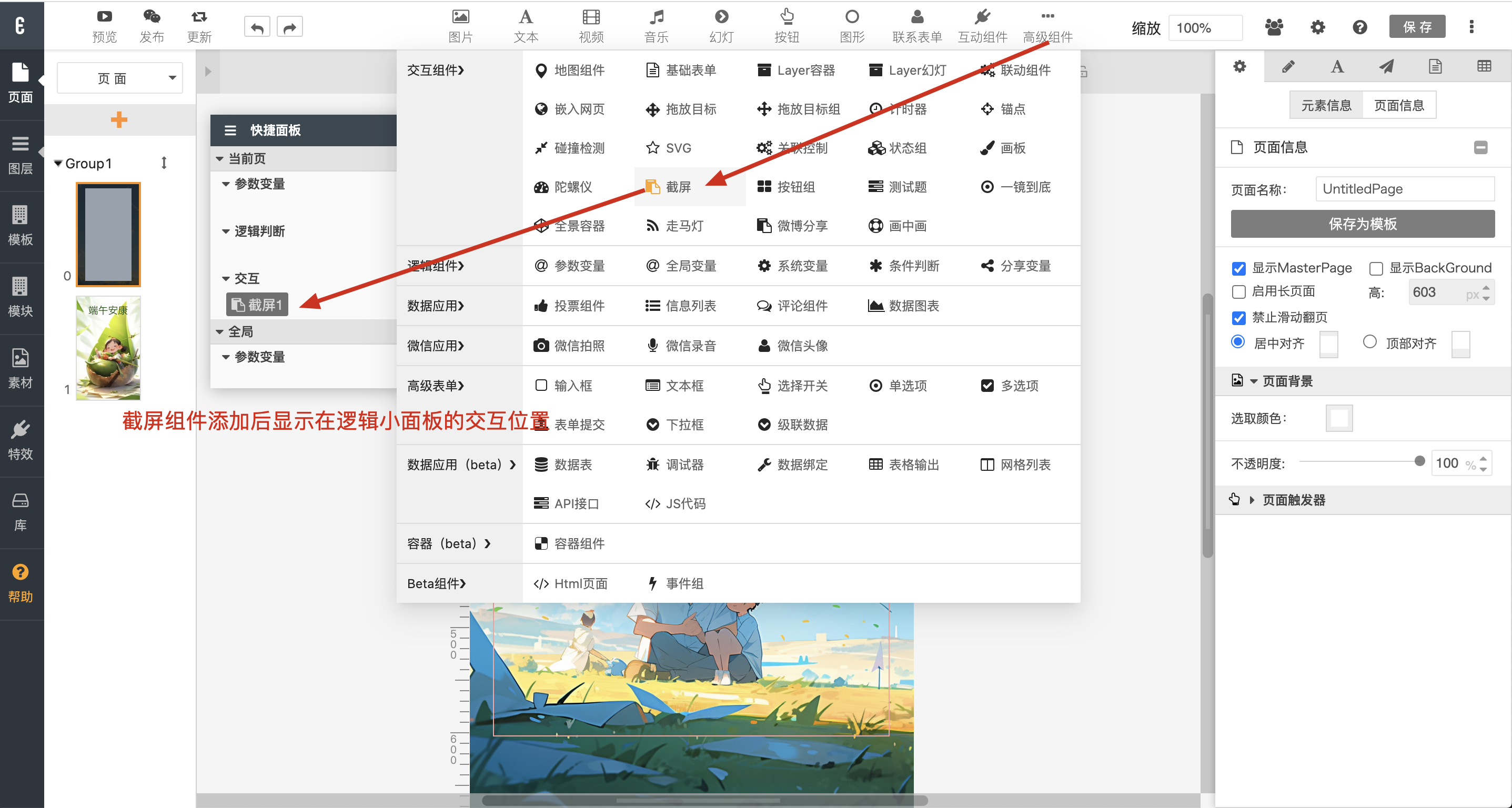
Task: Open the 页面 dropdown selector
Action: (x=120, y=78)
